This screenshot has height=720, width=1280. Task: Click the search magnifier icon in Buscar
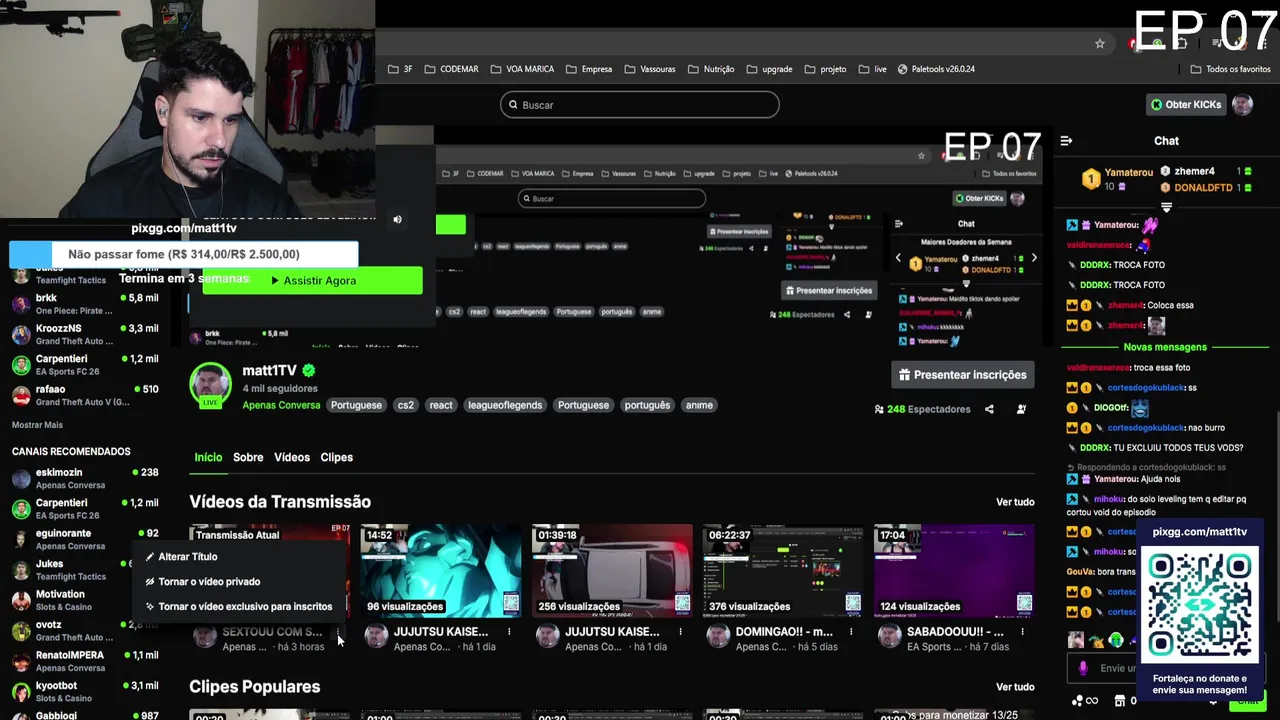[x=513, y=105]
